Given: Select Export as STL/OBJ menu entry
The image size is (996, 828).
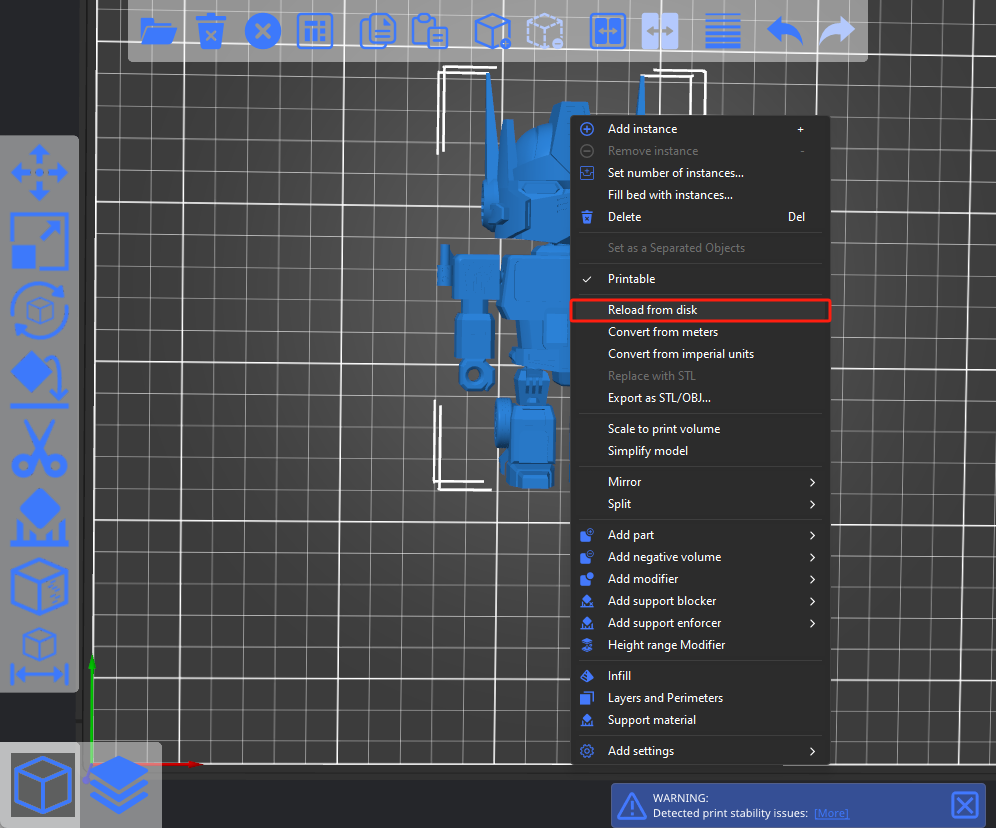Looking at the screenshot, I should tap(659, 398).
